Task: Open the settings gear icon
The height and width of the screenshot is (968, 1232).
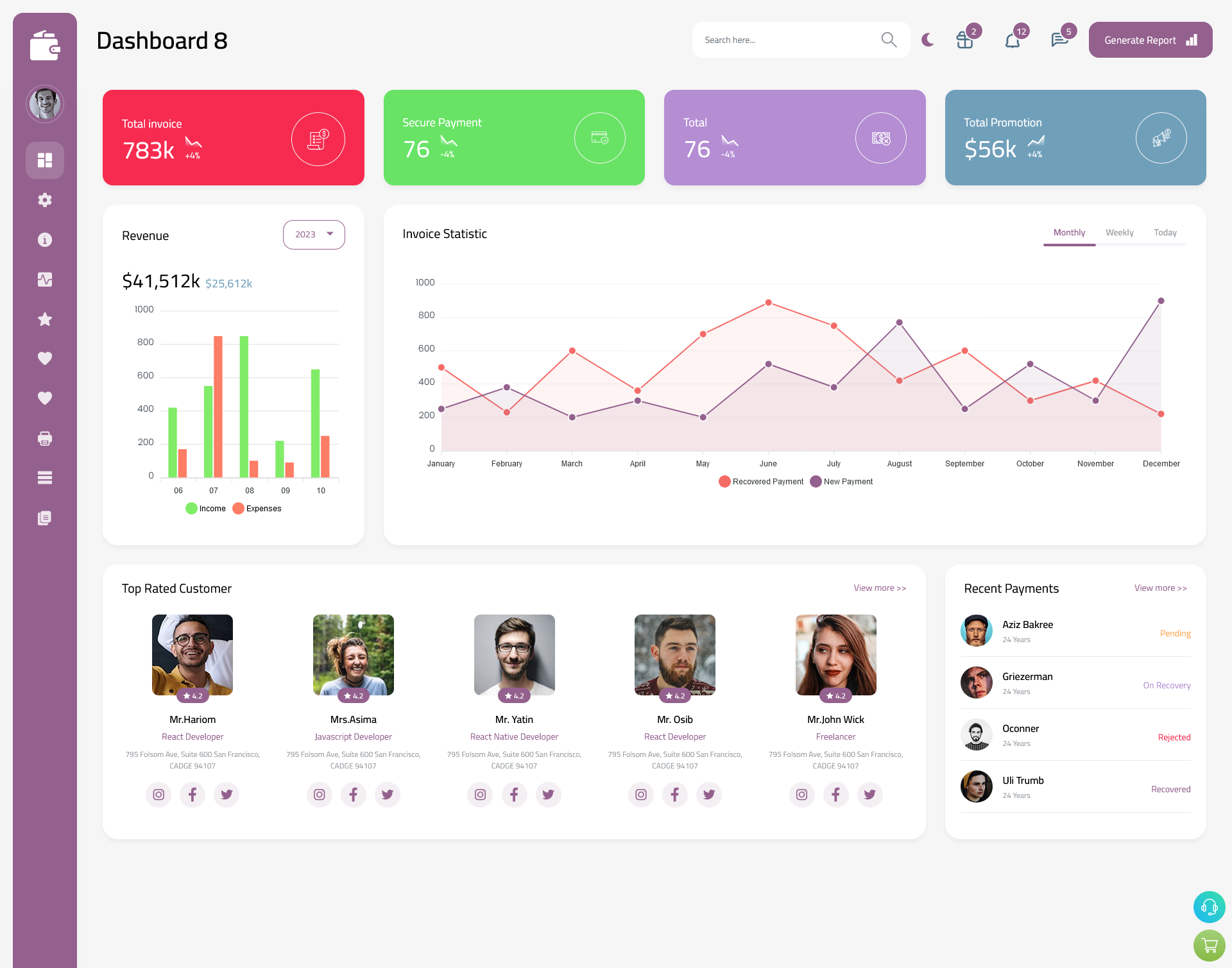Action: (44, 199)
